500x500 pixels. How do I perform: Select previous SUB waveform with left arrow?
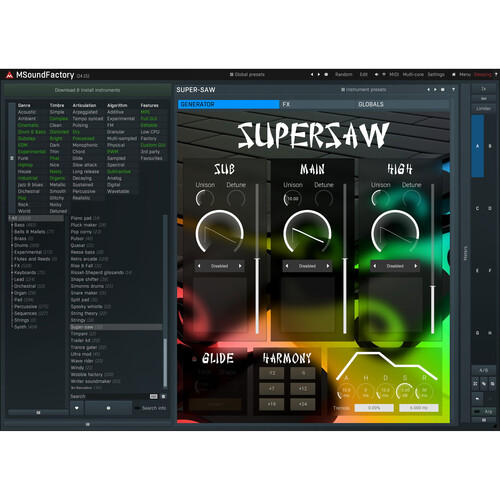(x=199, y=266)
